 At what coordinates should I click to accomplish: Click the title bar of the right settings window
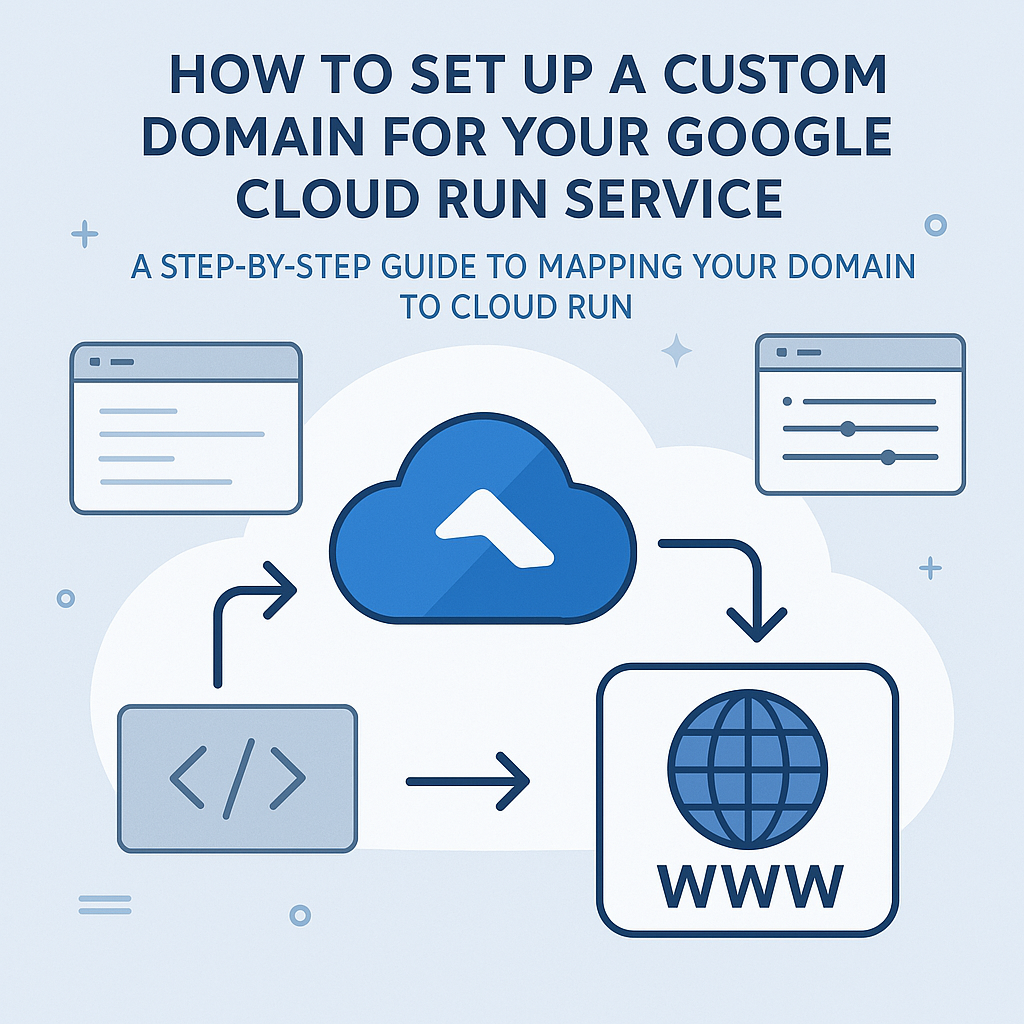pos(860,353)
